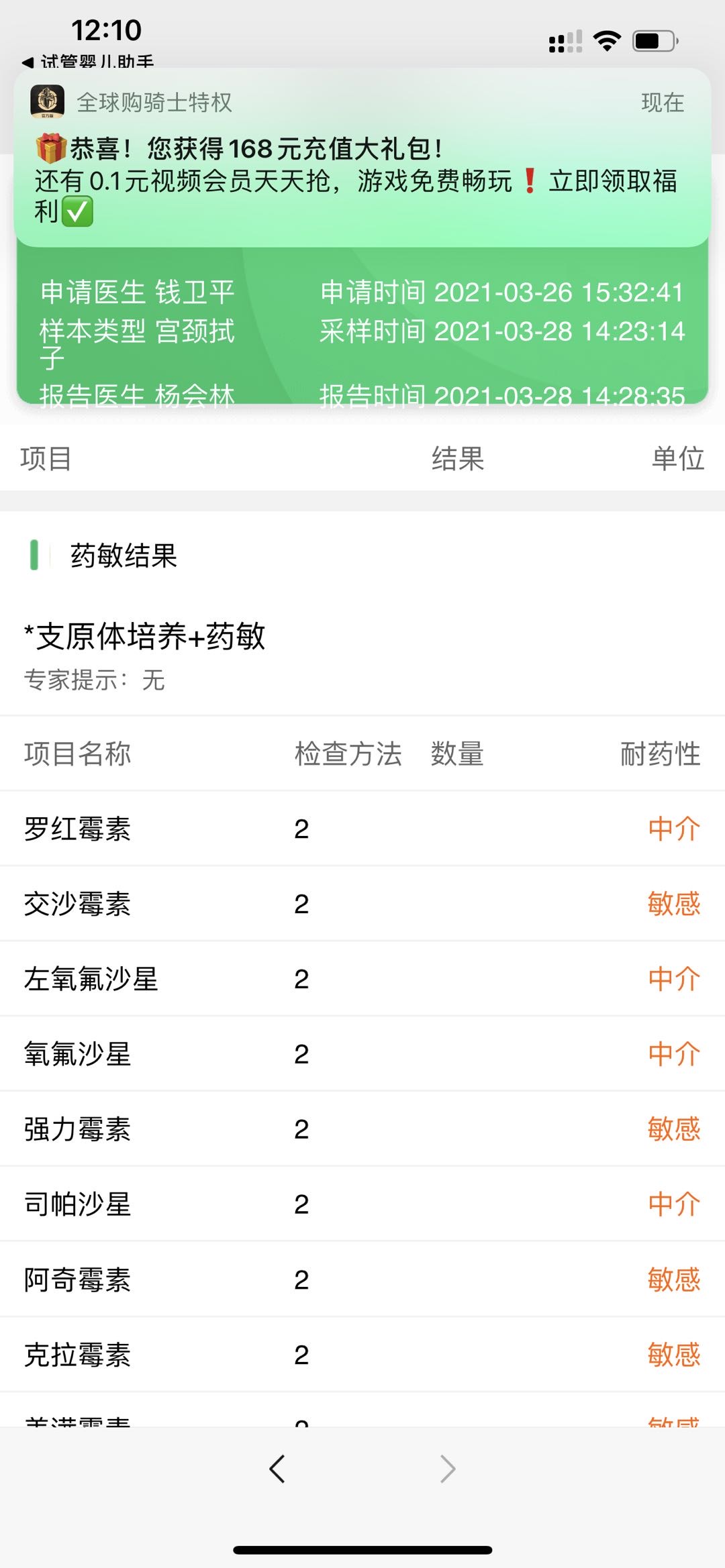The width and height of the screenshot is (725, 1568).
Task: Tap the battery status icon
Action: point(655,41)
